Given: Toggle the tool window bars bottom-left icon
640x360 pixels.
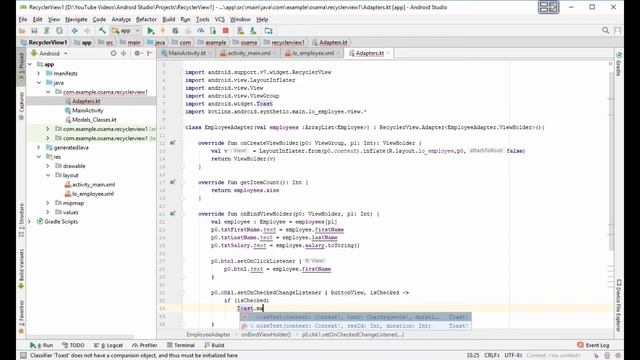Looking at the screenshot, I should (x=23, y=356).
